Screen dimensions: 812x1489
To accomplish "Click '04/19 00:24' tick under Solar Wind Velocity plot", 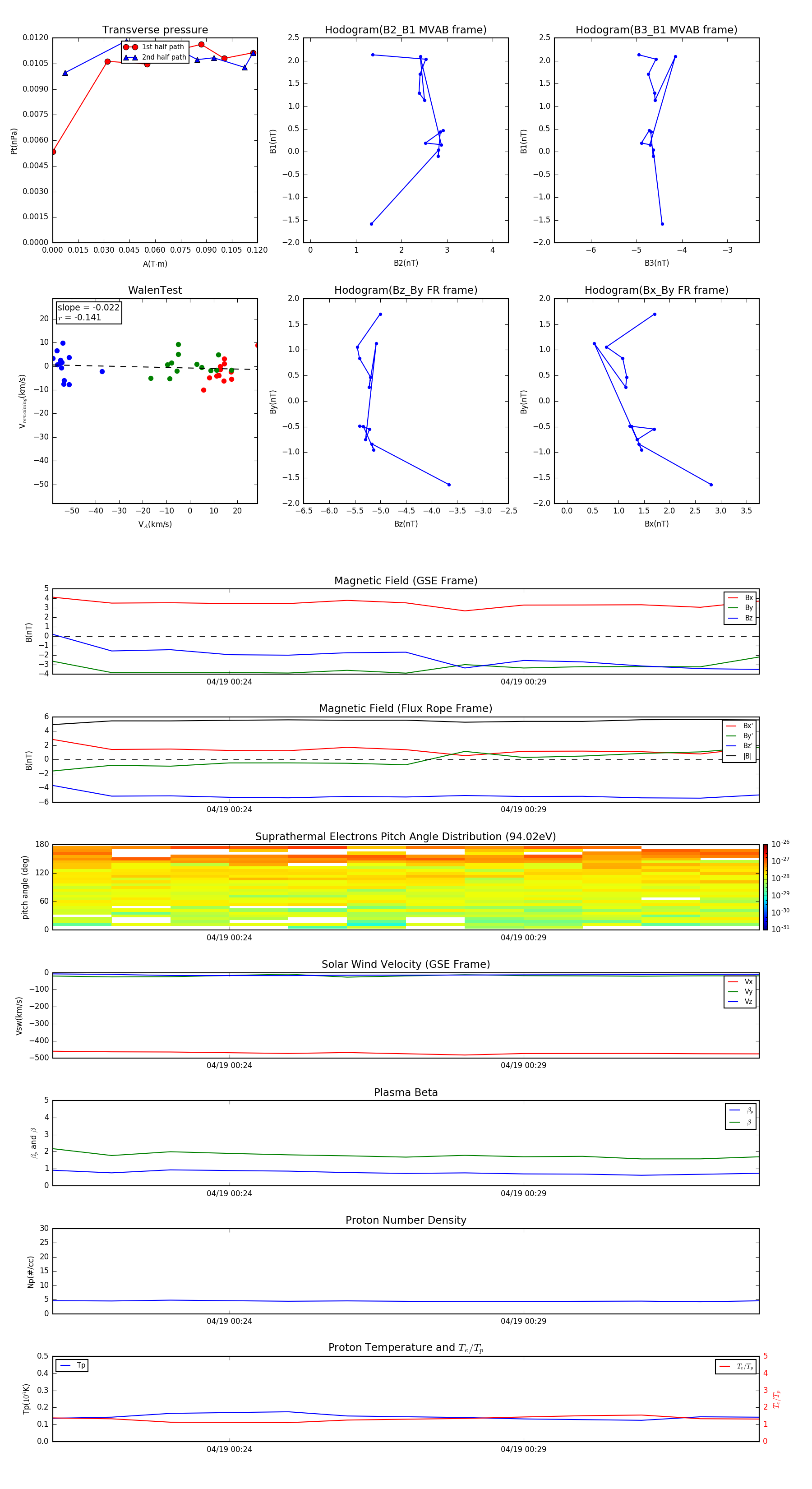I will (230, 1065).
